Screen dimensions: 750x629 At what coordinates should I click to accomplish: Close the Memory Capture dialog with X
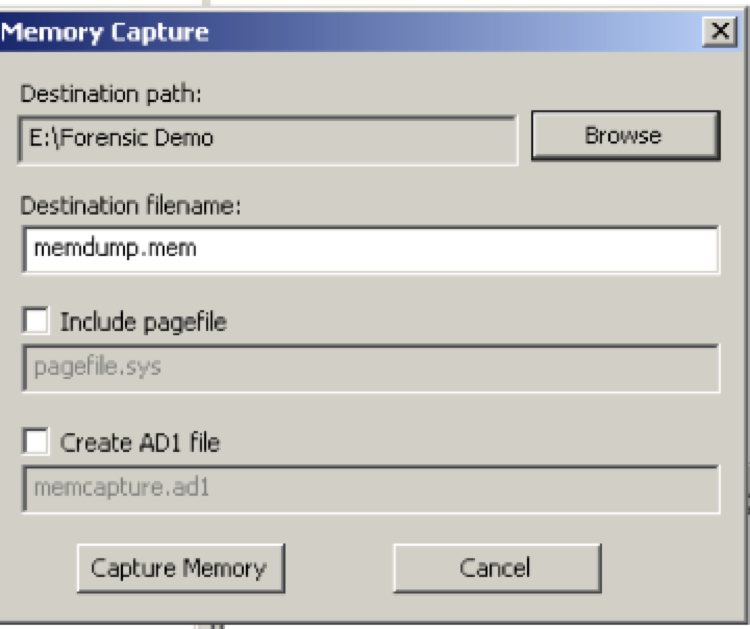719,32
